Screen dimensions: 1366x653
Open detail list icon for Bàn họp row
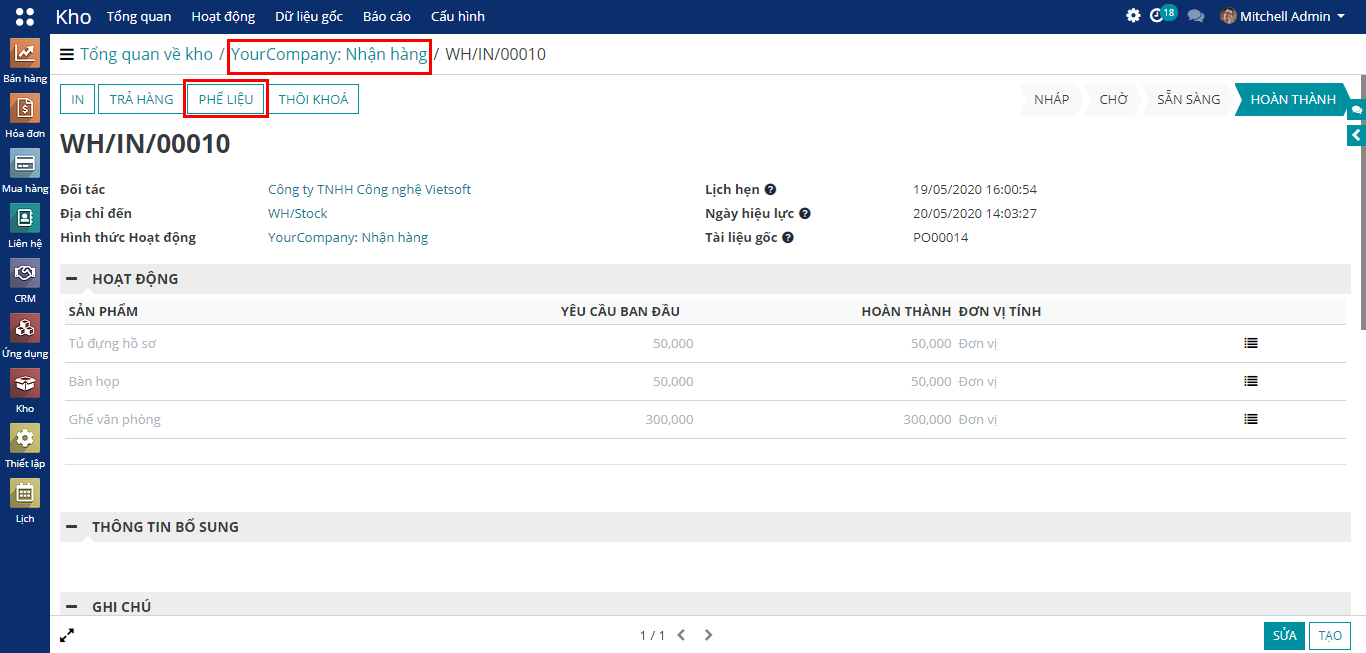coord(1251,381)
